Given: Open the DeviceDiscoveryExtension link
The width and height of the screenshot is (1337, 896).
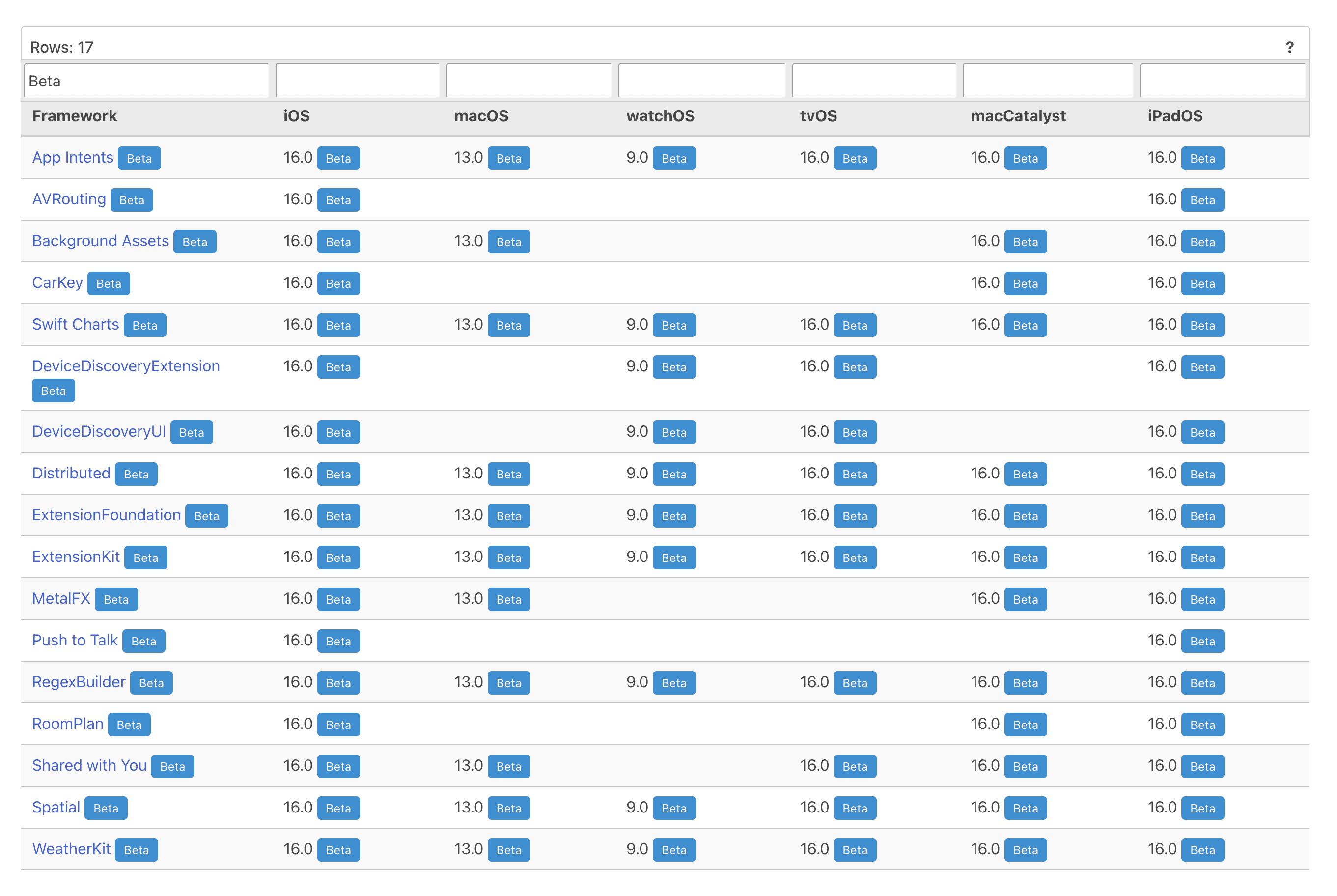Looking at the screenshot, I should tap(126, 366).
